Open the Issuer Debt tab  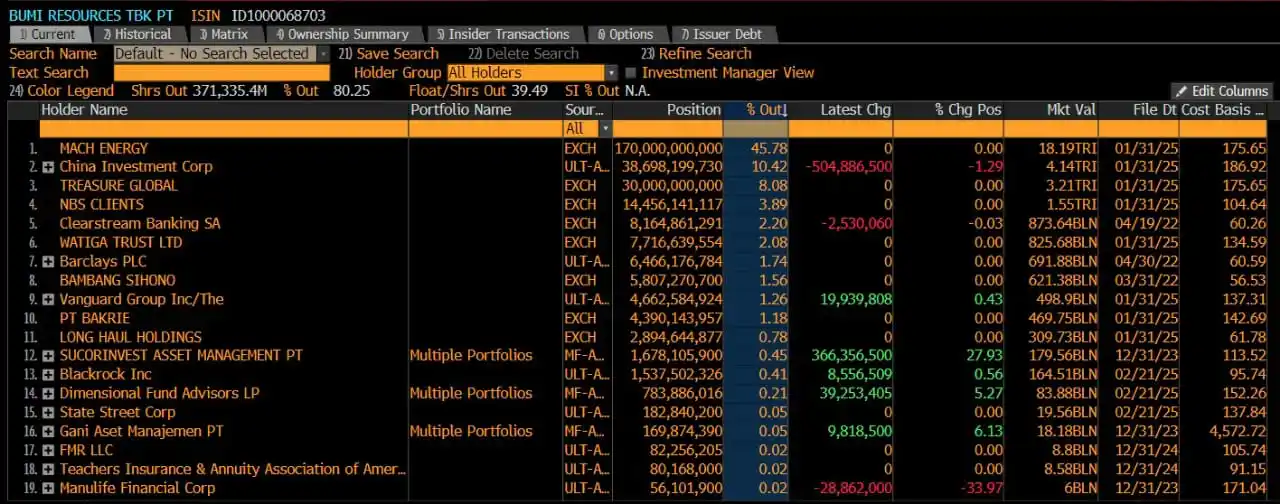pyautogui.click(x=720, y=34)
